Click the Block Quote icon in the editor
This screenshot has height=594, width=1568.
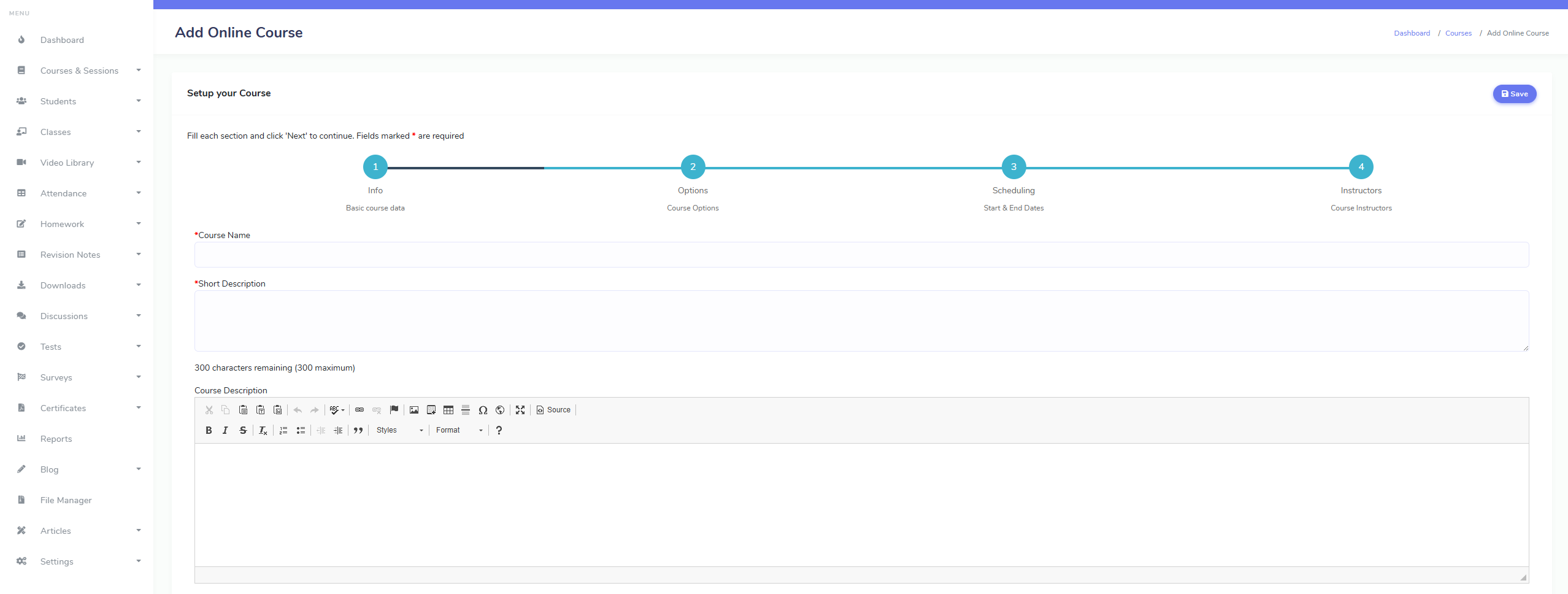(358, 430)
